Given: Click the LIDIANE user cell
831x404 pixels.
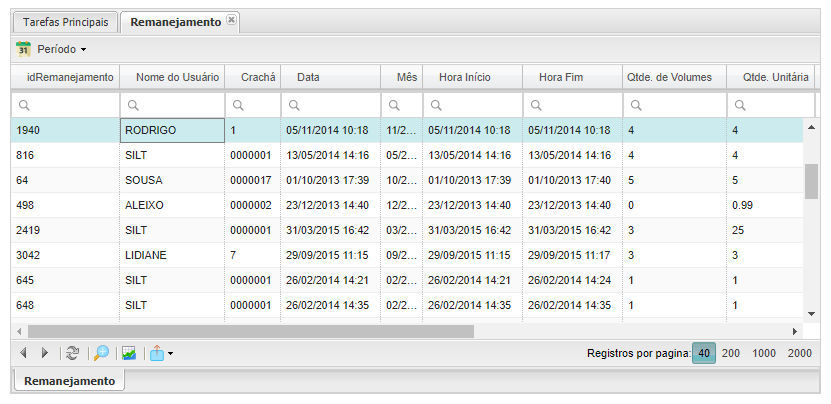Looking at the screenshot, I should 172,255.
